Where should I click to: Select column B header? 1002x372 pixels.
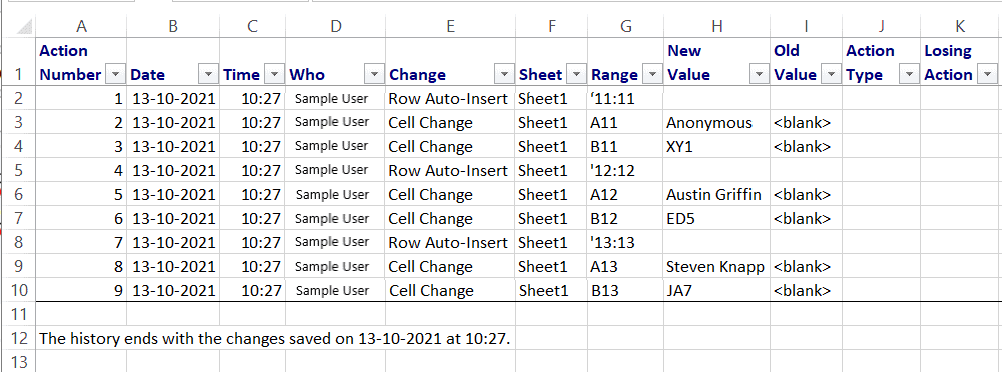tap(173, 26)
